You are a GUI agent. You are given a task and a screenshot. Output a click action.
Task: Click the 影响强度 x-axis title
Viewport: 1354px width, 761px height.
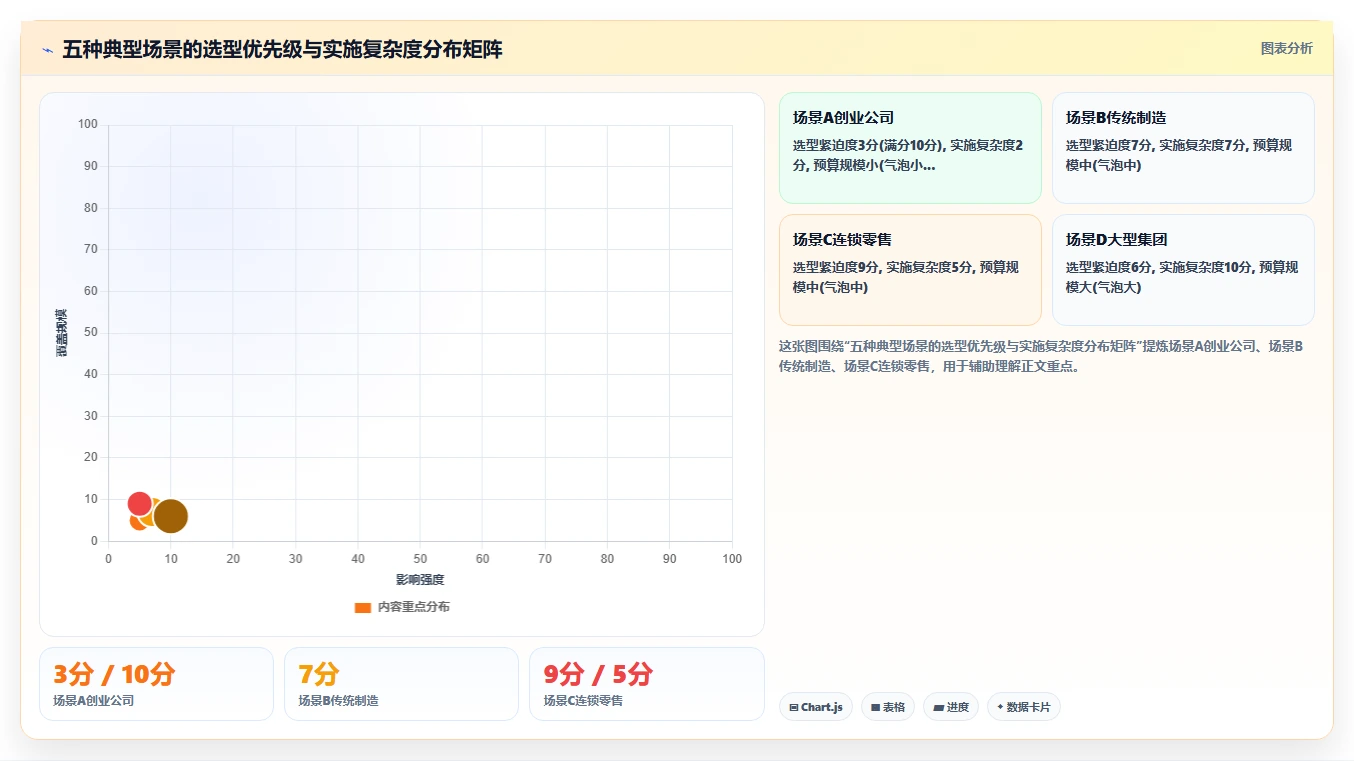point(420,580)
